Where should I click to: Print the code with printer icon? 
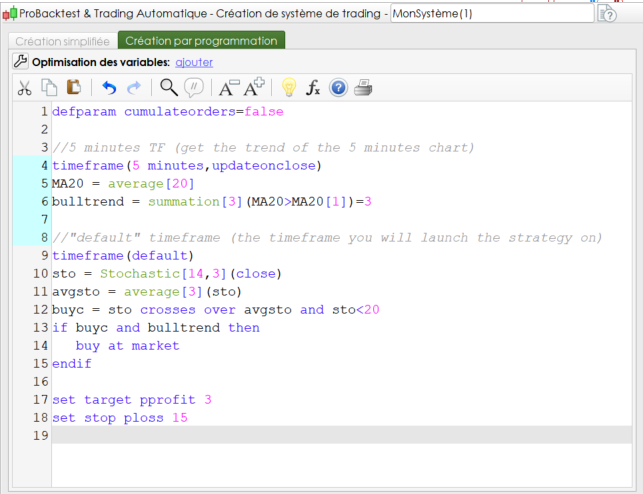tap(363, 88)
